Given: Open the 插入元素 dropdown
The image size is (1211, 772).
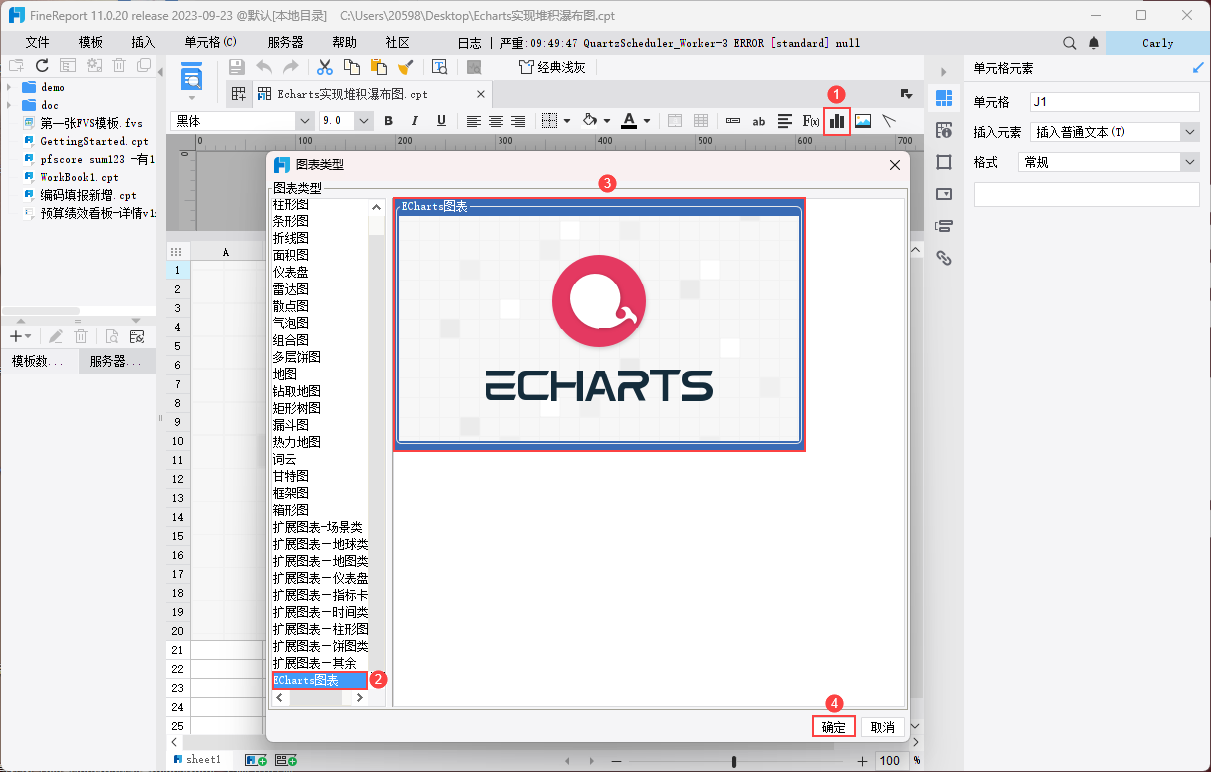Looking at the screenshot, I should click(x=1189, y=132).
